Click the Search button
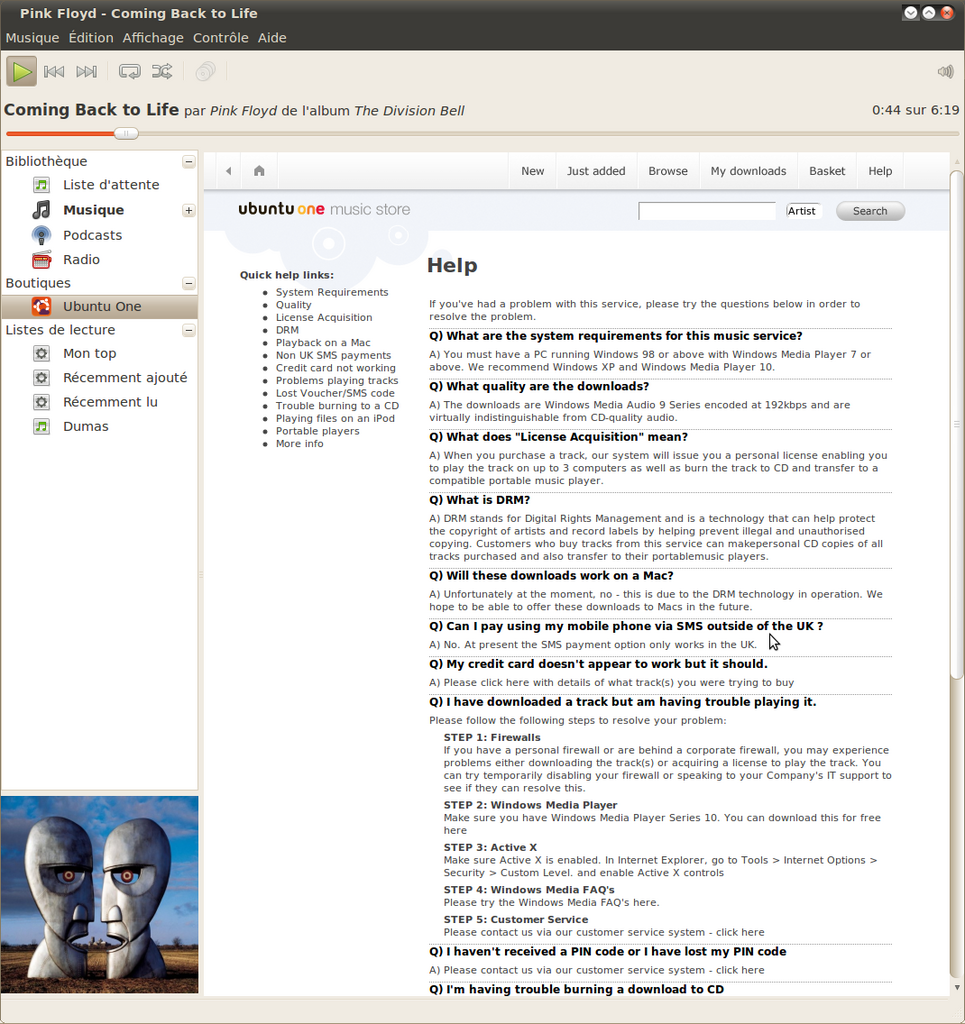Screen dimensions: 965x1024 [870, 211]
